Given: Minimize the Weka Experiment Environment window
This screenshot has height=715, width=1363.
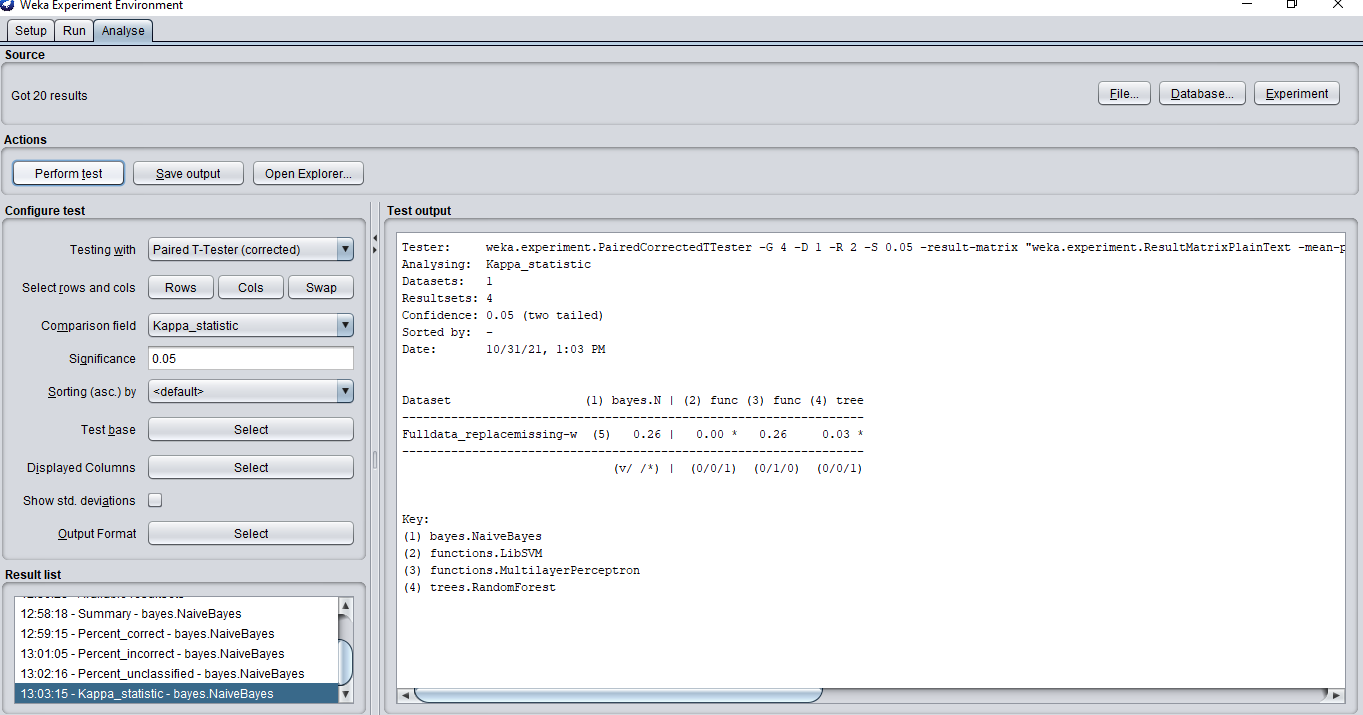Looking at the screenshot, I should point(1247,5).
